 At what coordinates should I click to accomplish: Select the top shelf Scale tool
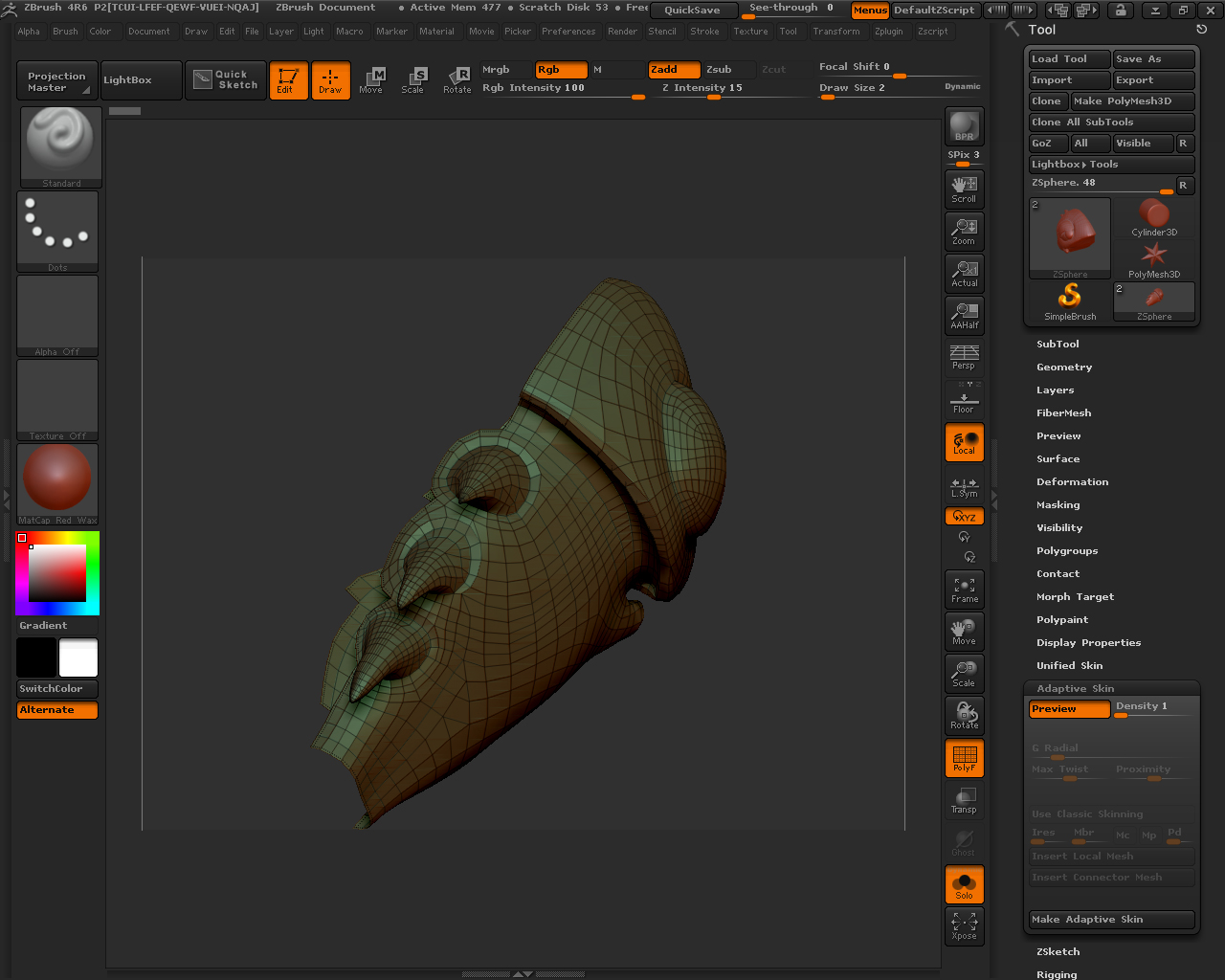click(413, 80)
